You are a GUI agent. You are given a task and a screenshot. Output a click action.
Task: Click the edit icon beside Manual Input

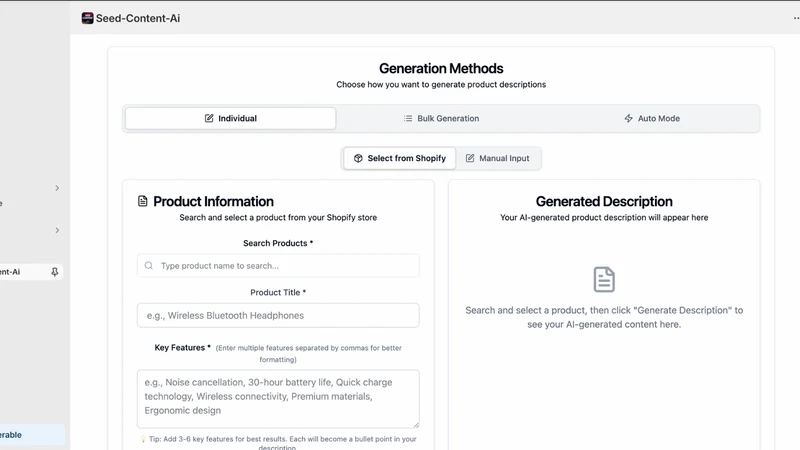(x=470, y=158)
